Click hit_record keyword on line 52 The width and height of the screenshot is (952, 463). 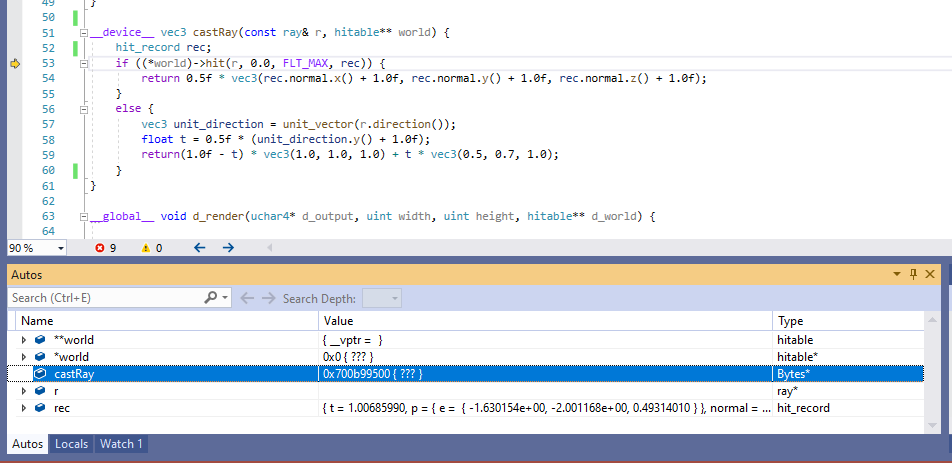pyautogui.click(x=148, y=48)
